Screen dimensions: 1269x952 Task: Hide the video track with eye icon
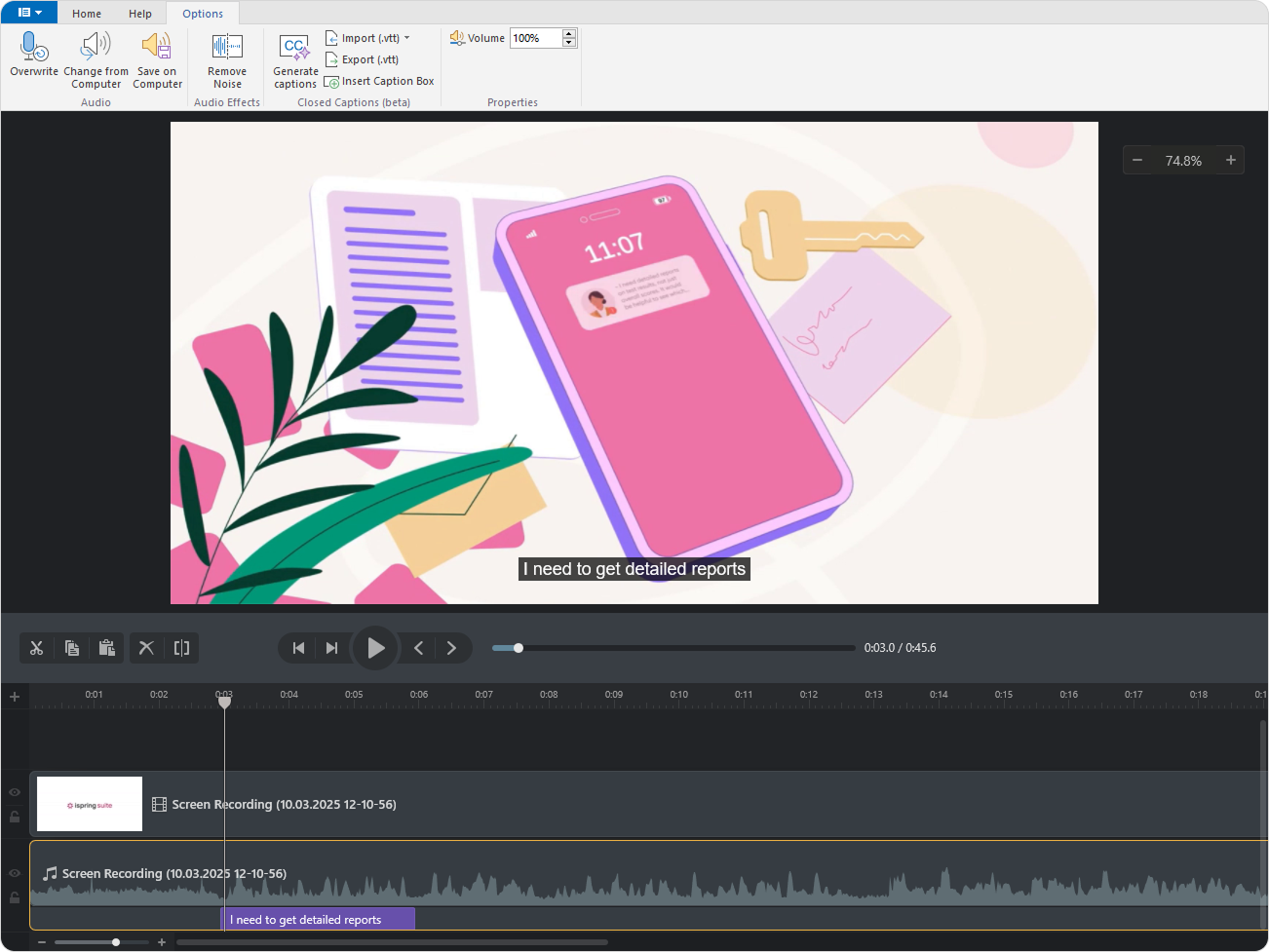pyautogui.click(x=15, y=792)
